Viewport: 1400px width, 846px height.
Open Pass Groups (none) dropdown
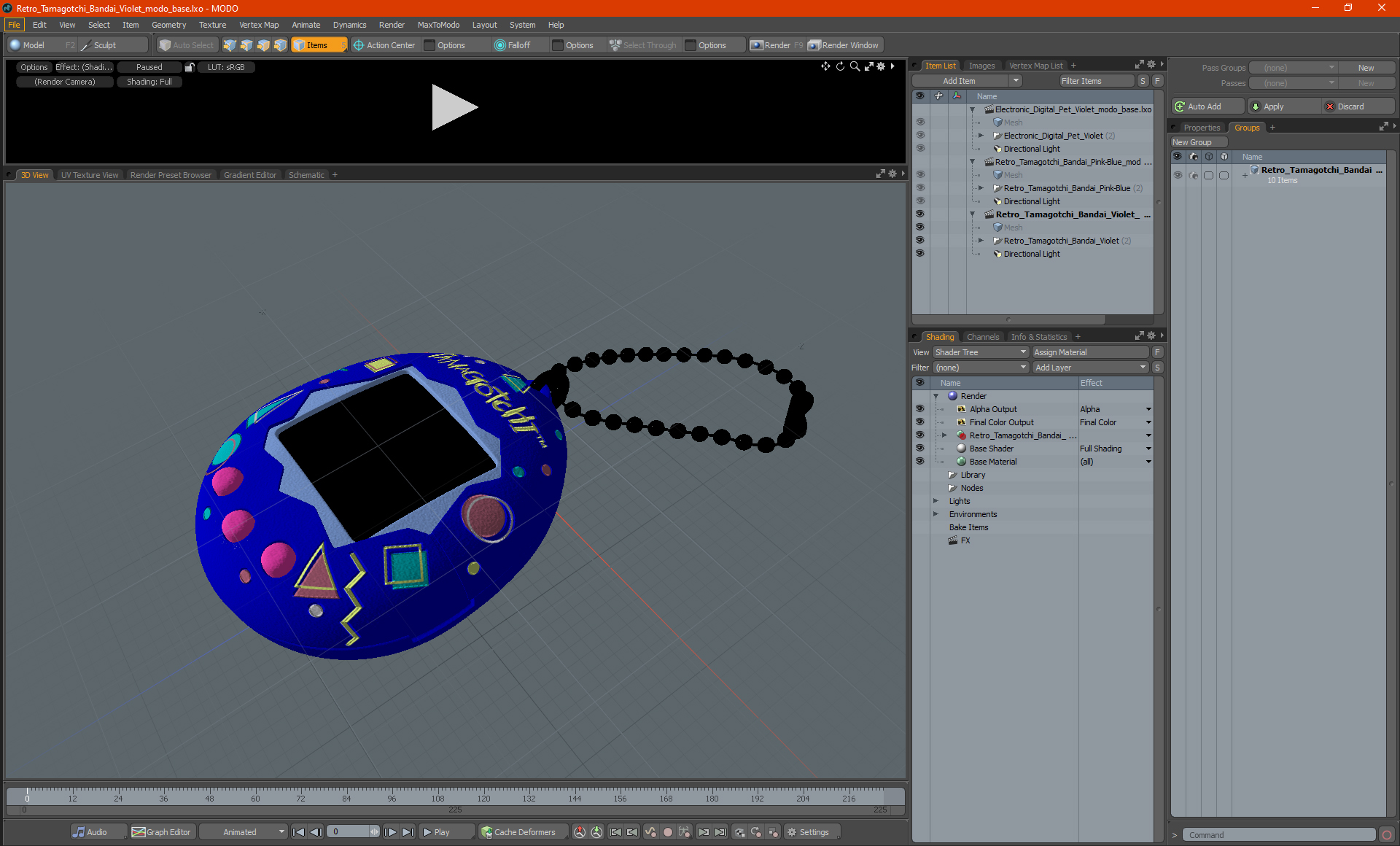coord(1293,68)
